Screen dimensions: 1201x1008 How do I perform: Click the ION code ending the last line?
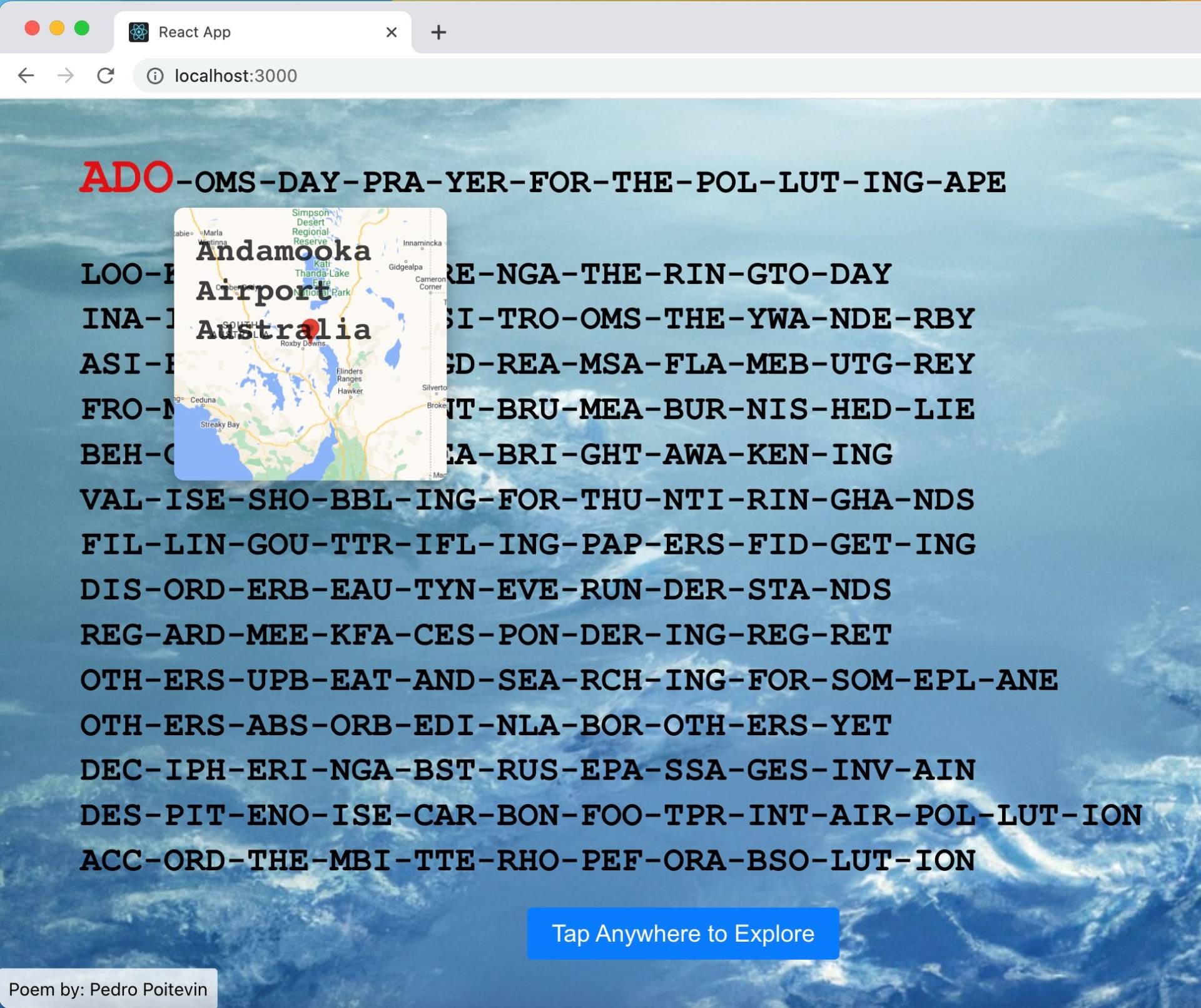945,861
